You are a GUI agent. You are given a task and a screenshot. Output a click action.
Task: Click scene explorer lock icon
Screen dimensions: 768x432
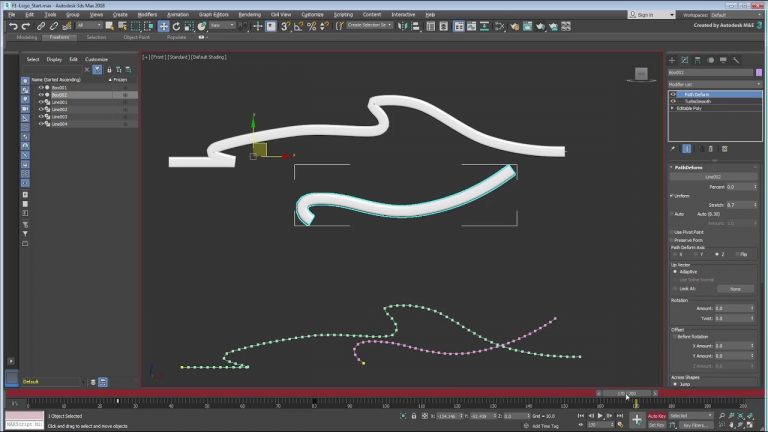click(109, 70)
